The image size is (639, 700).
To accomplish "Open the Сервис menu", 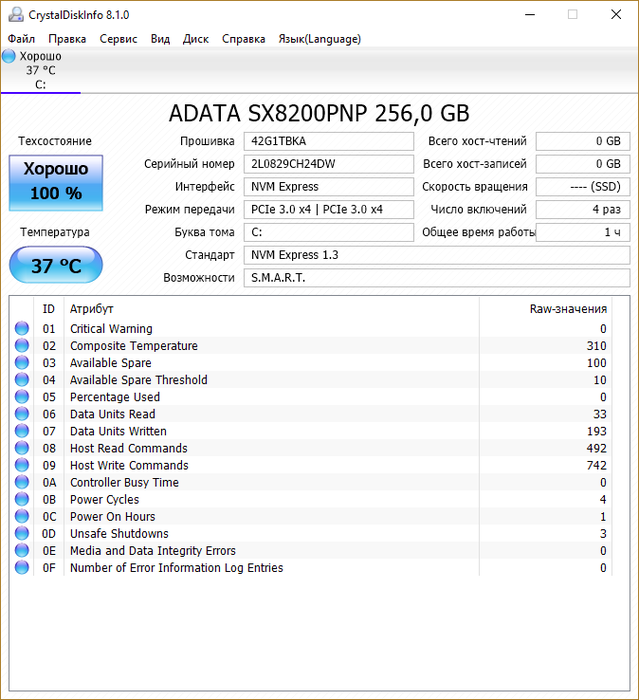I will (x=118, y=39).
